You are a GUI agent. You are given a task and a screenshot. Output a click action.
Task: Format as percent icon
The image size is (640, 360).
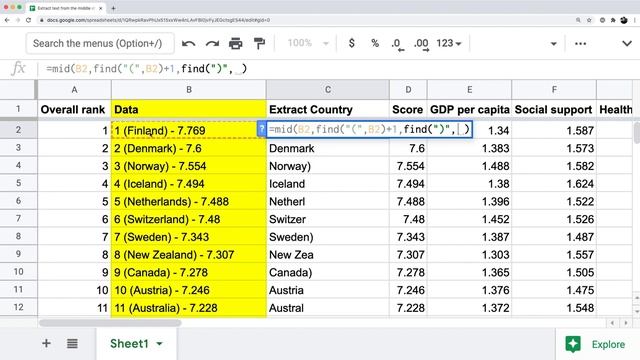[x=375, y=43]
